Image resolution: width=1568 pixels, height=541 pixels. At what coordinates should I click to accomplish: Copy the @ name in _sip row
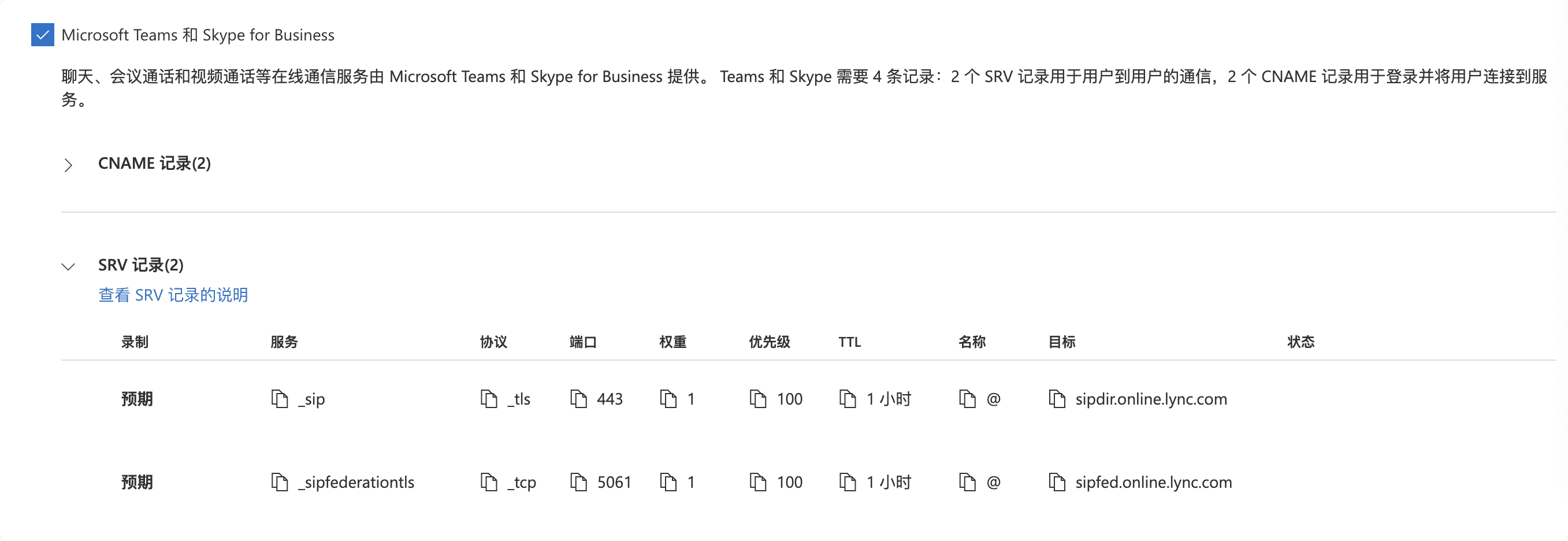coord(967,399)
